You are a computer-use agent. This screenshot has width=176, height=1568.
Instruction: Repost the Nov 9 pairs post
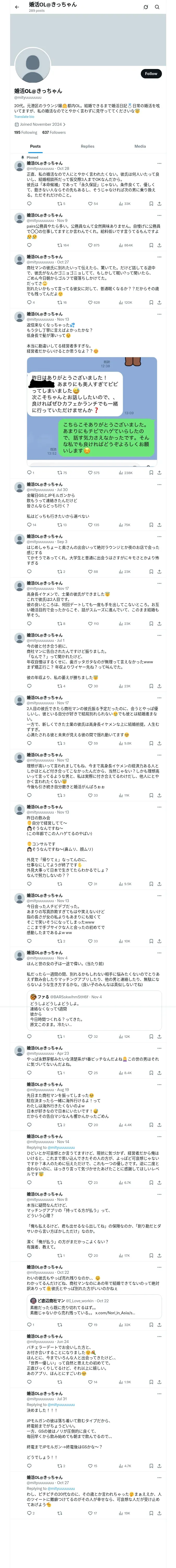point(59,245)
